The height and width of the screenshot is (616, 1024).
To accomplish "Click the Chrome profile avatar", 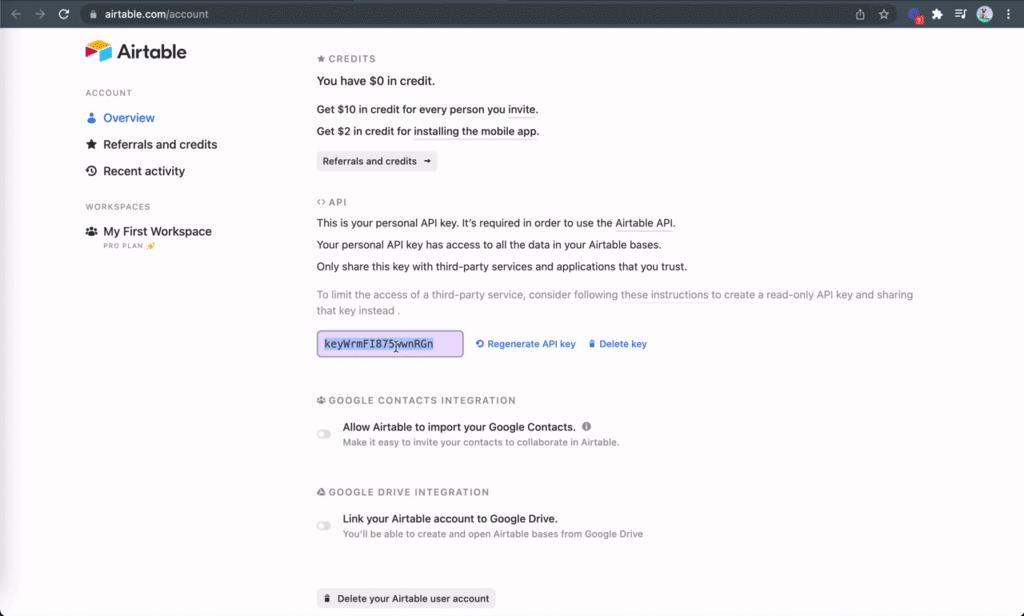I will 985,14.
